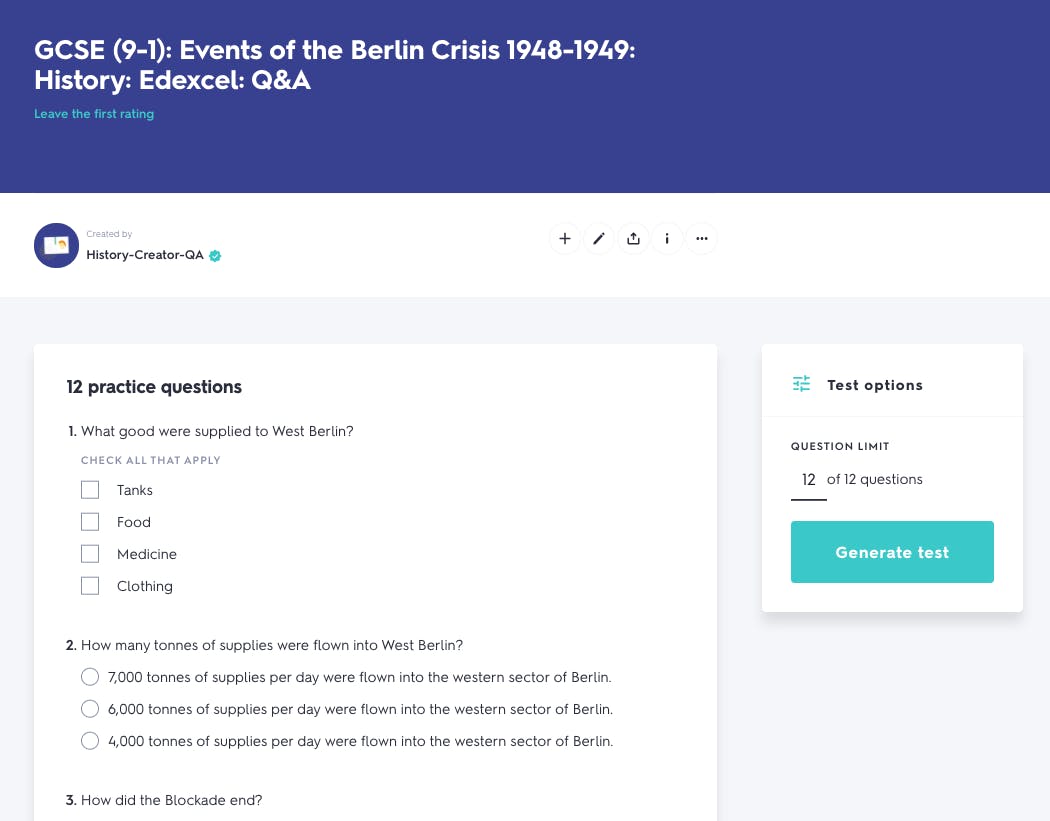This screenshot has width=1050, height=821.
Task: Click the info icon
Action: point(667,238)
